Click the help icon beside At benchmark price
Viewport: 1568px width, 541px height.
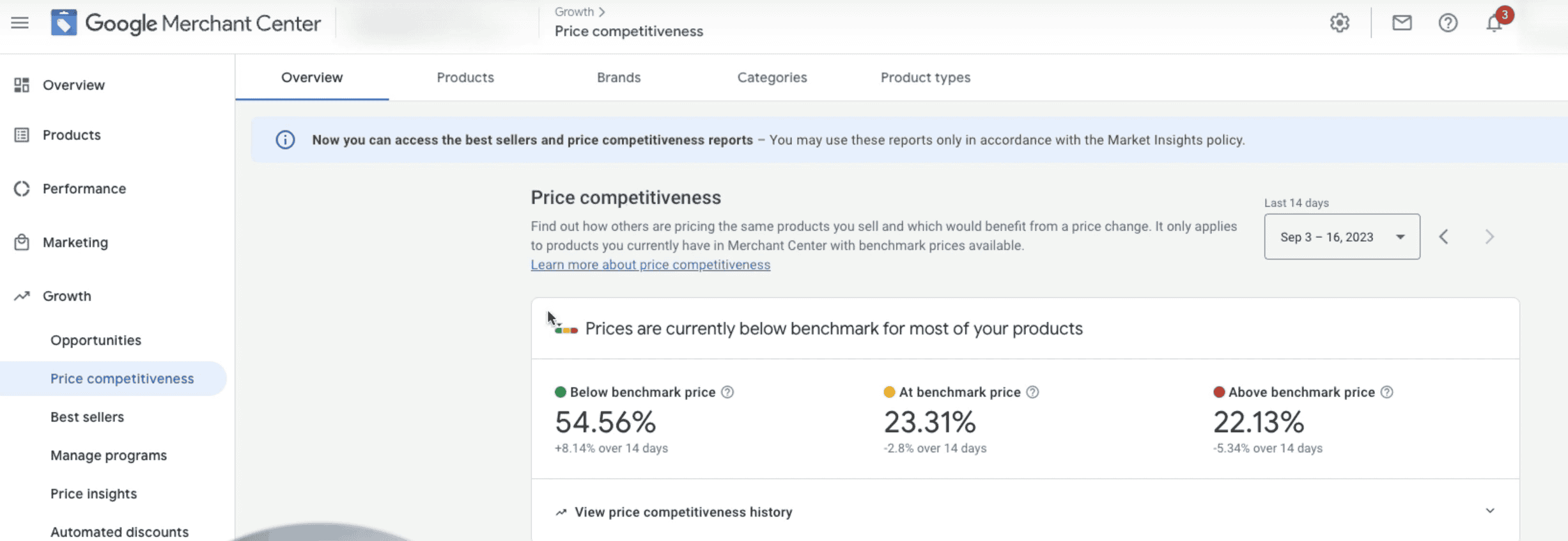point(1032,392)
